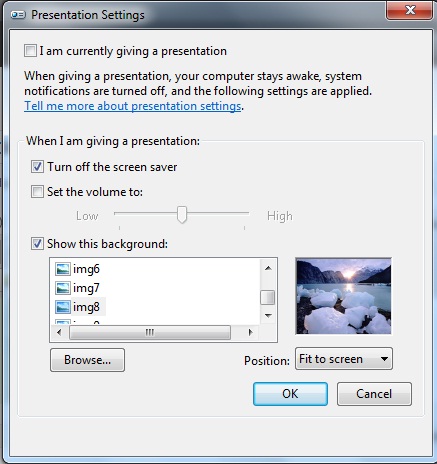
Task: Click the img6 file icon
Action: point(63,269)
